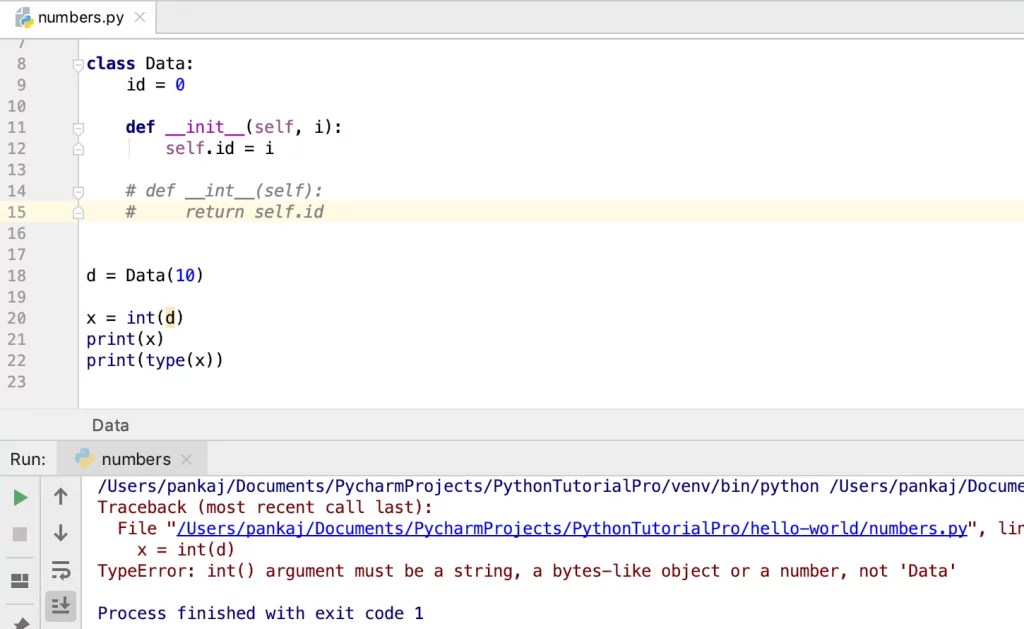The image size is (1024, 629).
Task: Click the 'id = 0' code line
Action: tap(155, 85)
